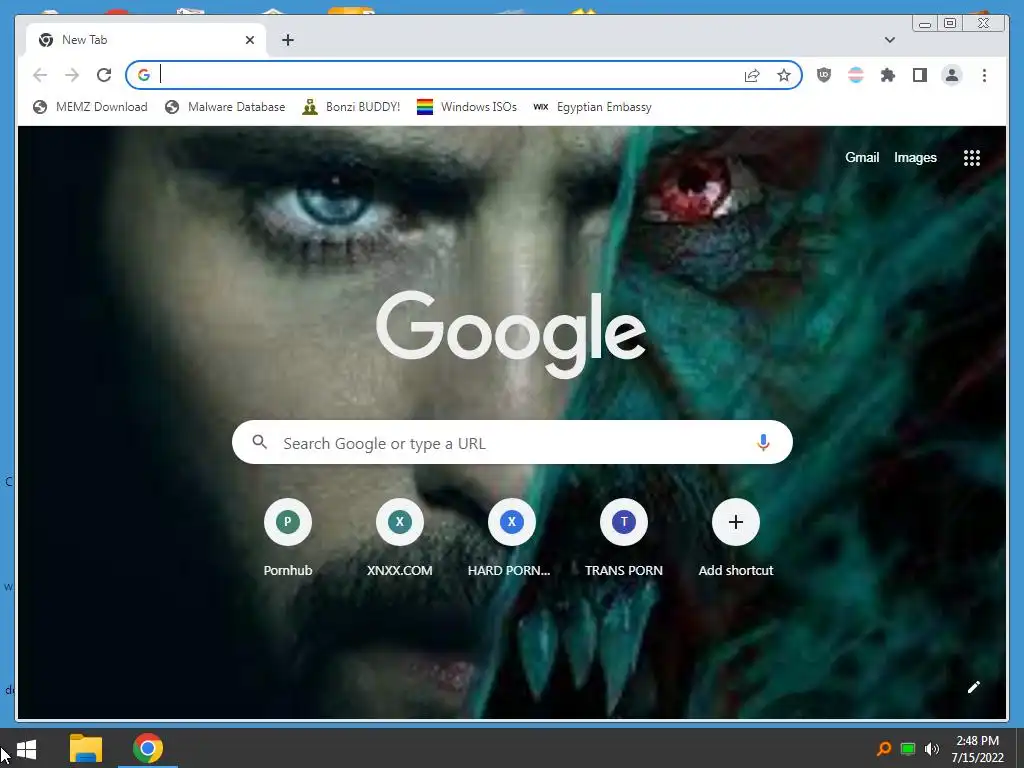Reload the page with the refresh icon
The image size is (1024, 768).
click(104, 75)
